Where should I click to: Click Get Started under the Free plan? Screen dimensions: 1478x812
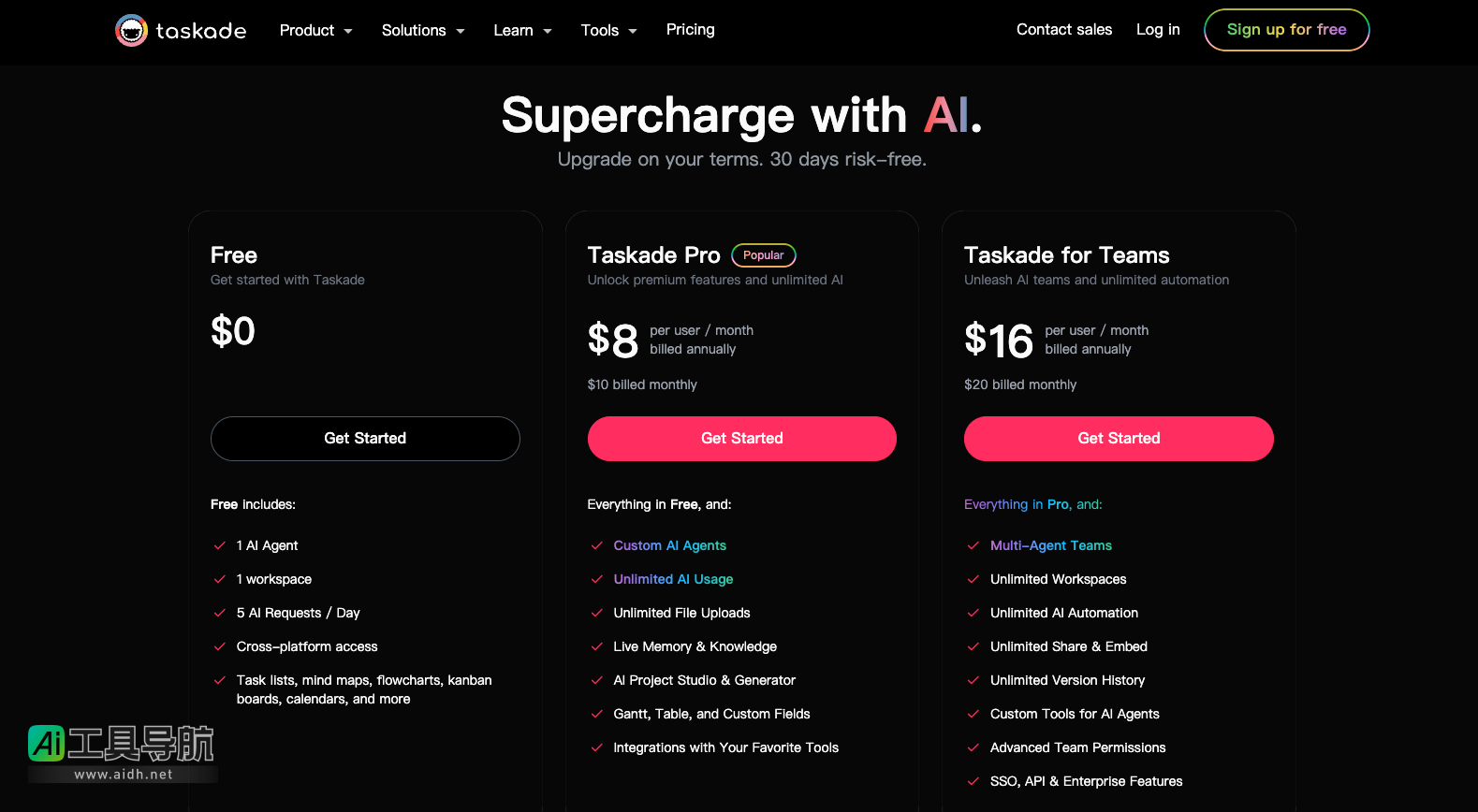click(x=365, y=439)
